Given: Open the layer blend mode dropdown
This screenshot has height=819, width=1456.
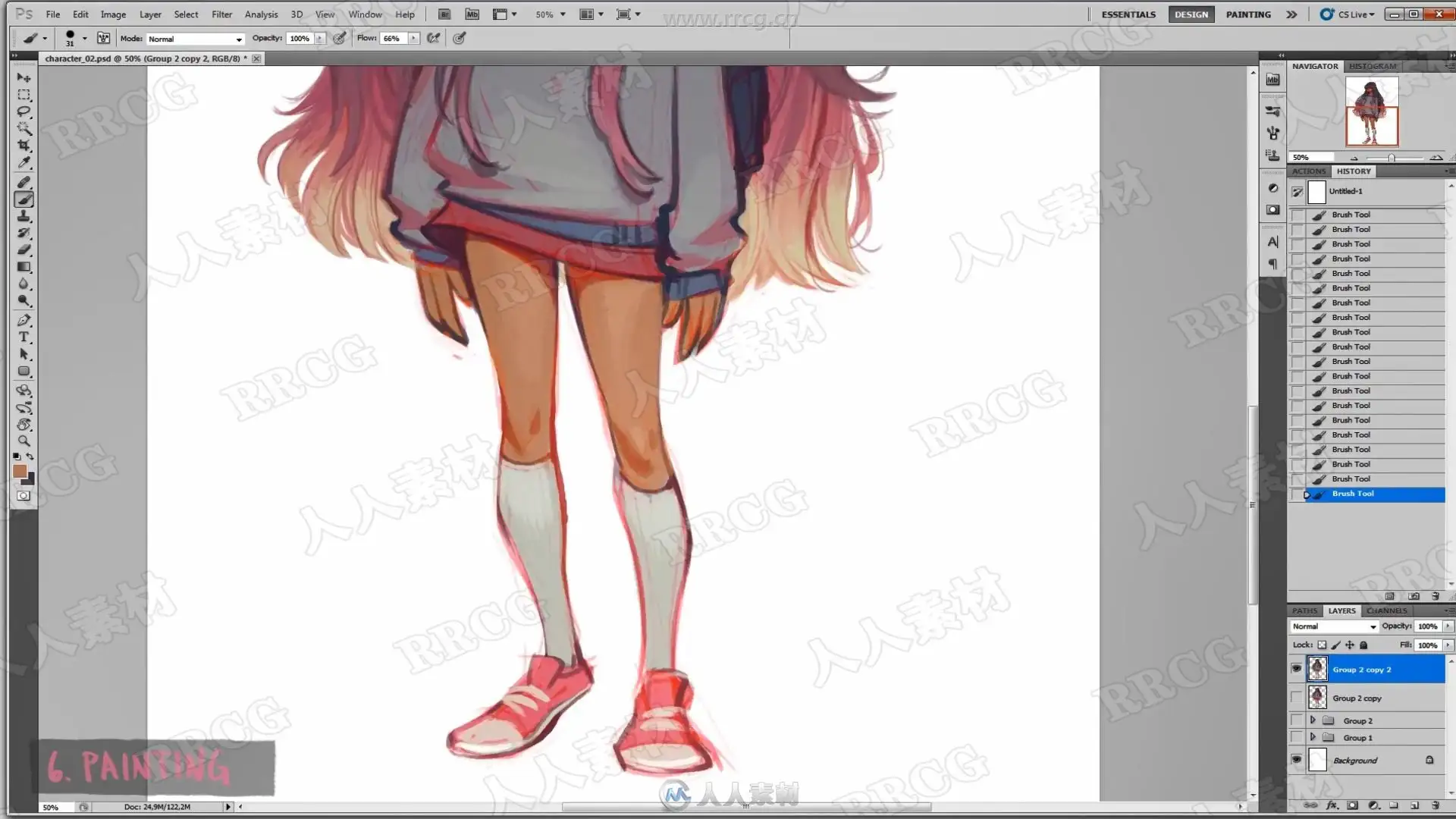Looking at the screenshot, I should click(1333, 626).
